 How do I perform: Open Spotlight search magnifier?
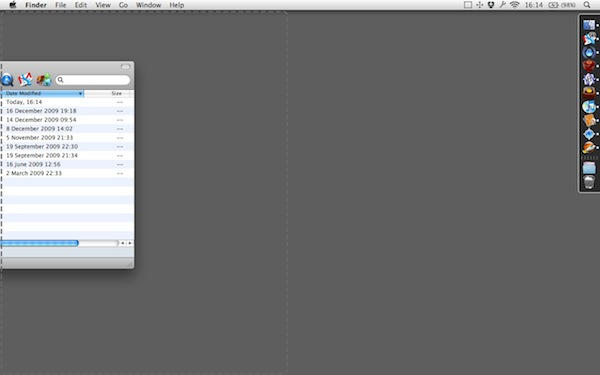[587, 5]
